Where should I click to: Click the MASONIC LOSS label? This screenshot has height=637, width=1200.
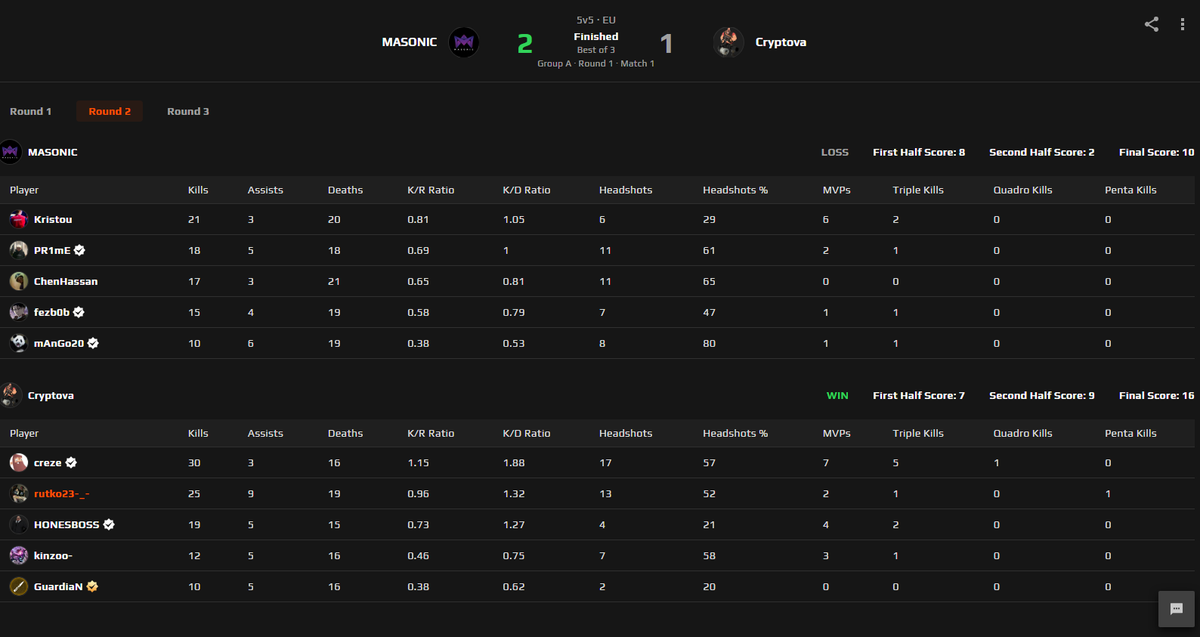835,152
